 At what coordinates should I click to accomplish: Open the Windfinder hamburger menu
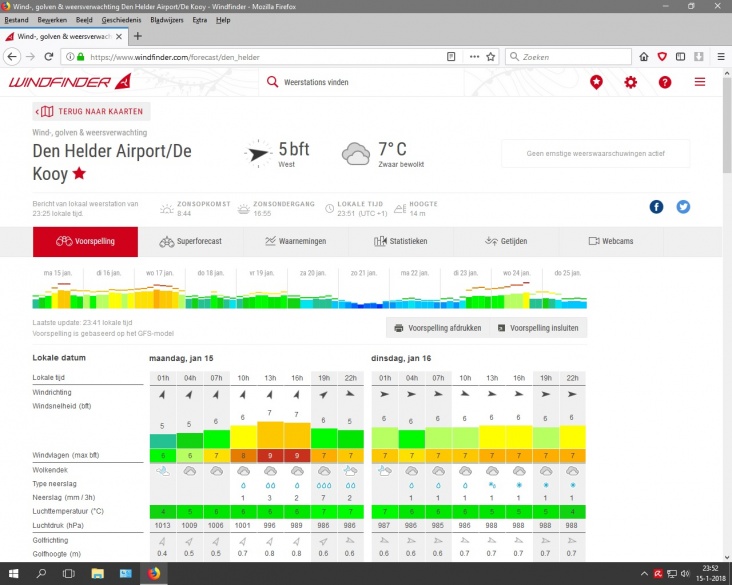699,82
